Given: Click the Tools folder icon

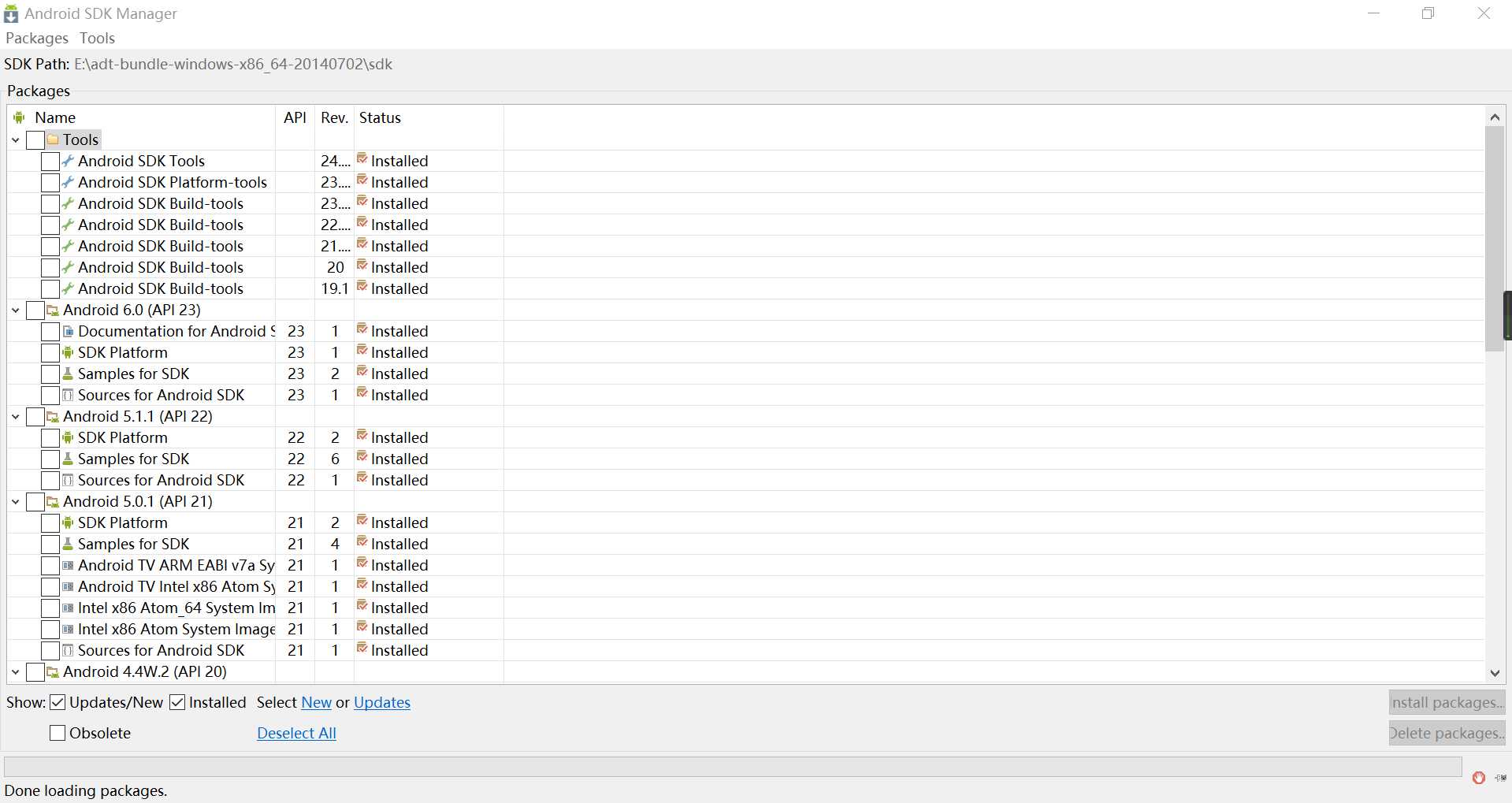Looking at the screenshot, I should pos(53,139).
